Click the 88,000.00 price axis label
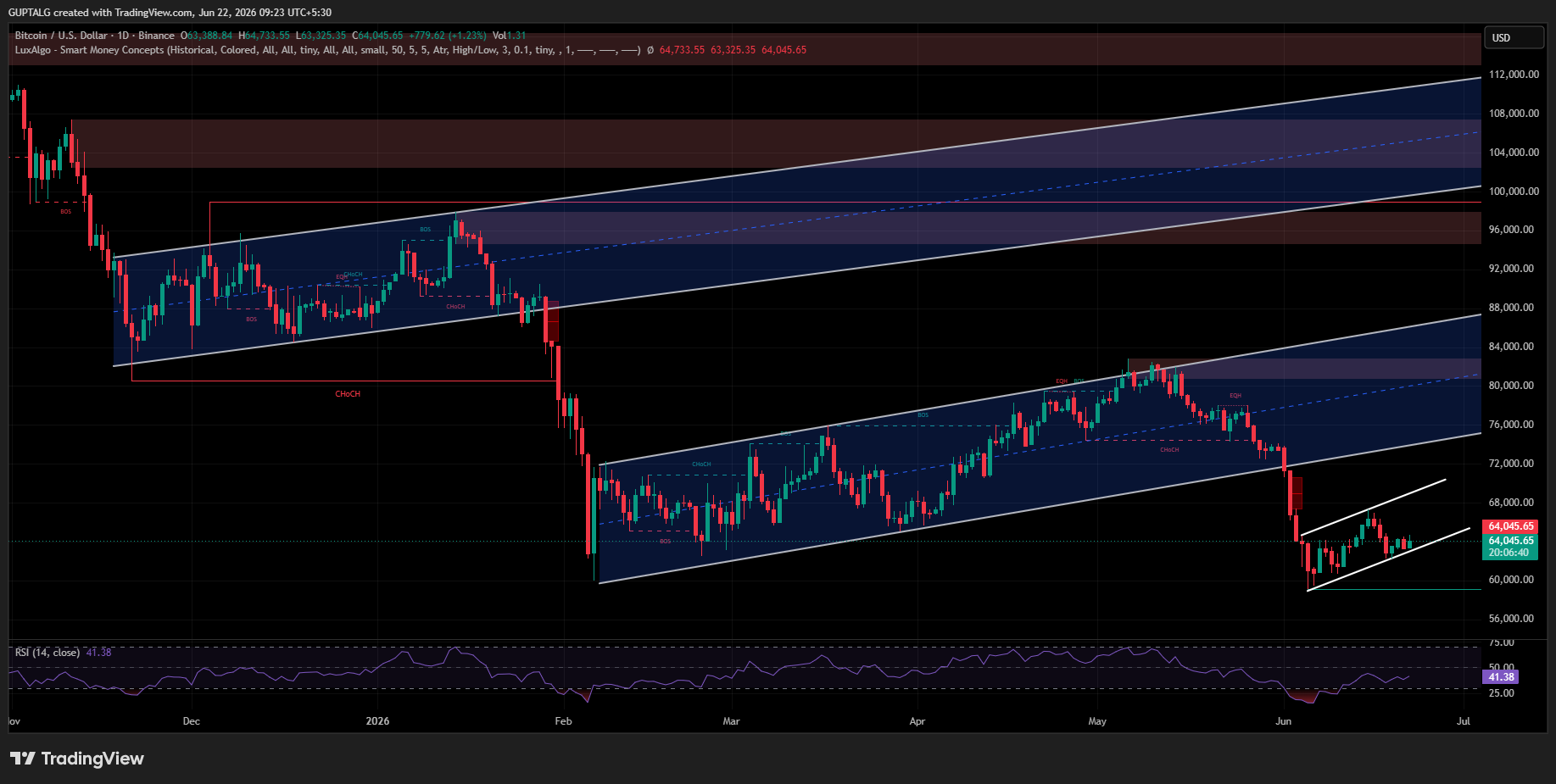Screen dimensions: 1556x784 pyautogui.click(x=1511, y=308)
